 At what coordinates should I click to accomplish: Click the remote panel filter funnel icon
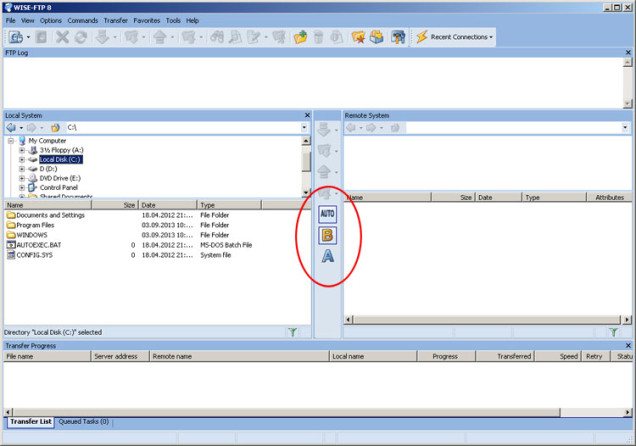coord(612,331)
